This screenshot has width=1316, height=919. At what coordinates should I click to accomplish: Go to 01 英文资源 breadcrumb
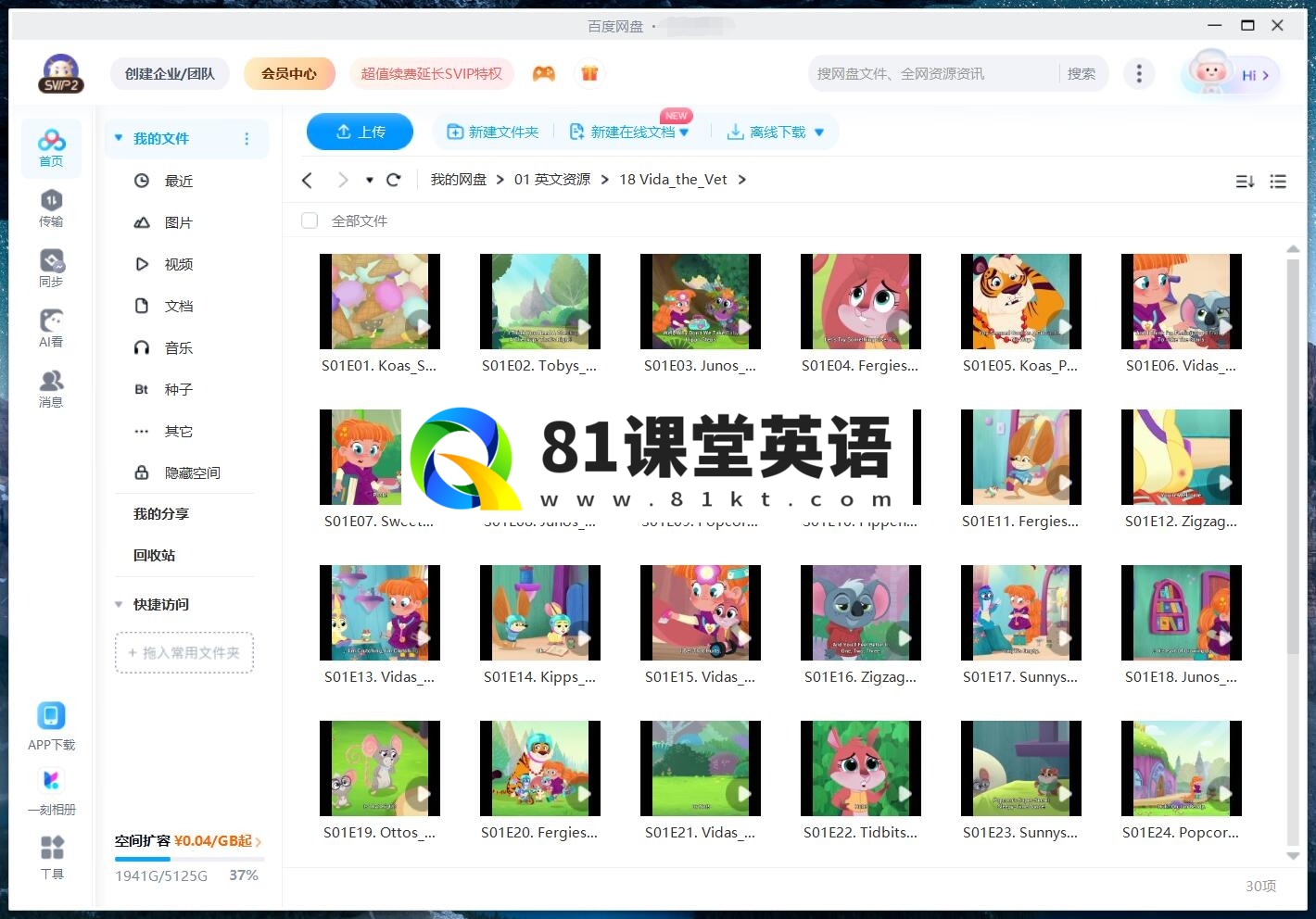(552, 179)
